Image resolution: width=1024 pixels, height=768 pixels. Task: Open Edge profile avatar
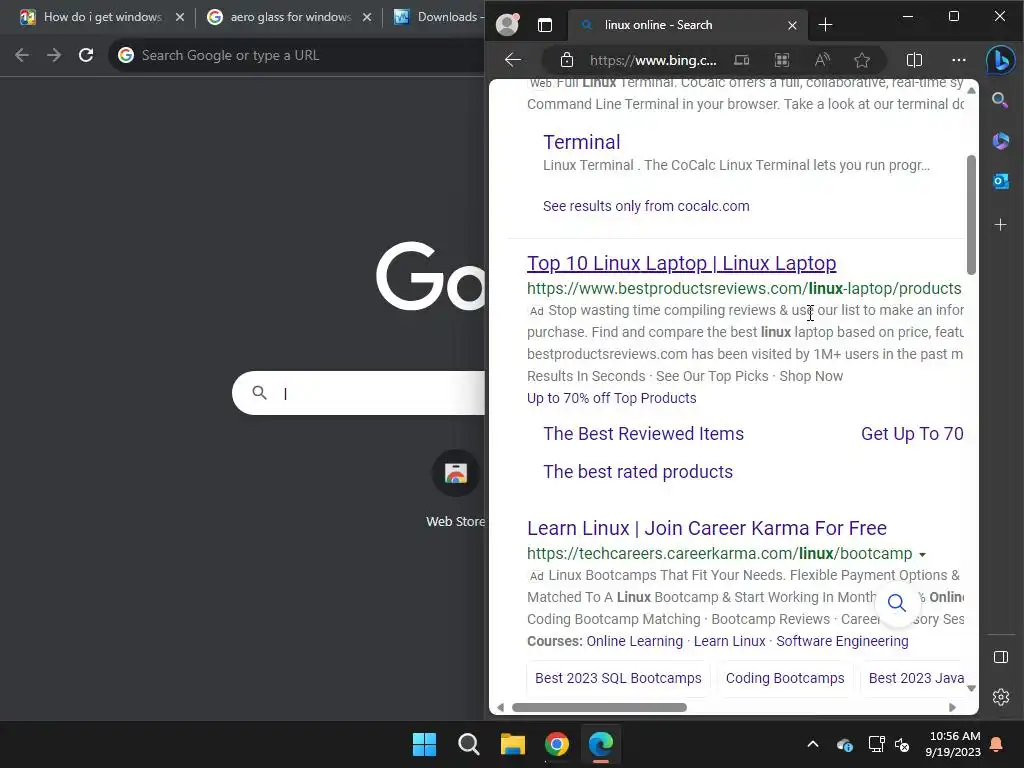pos(507,25)
